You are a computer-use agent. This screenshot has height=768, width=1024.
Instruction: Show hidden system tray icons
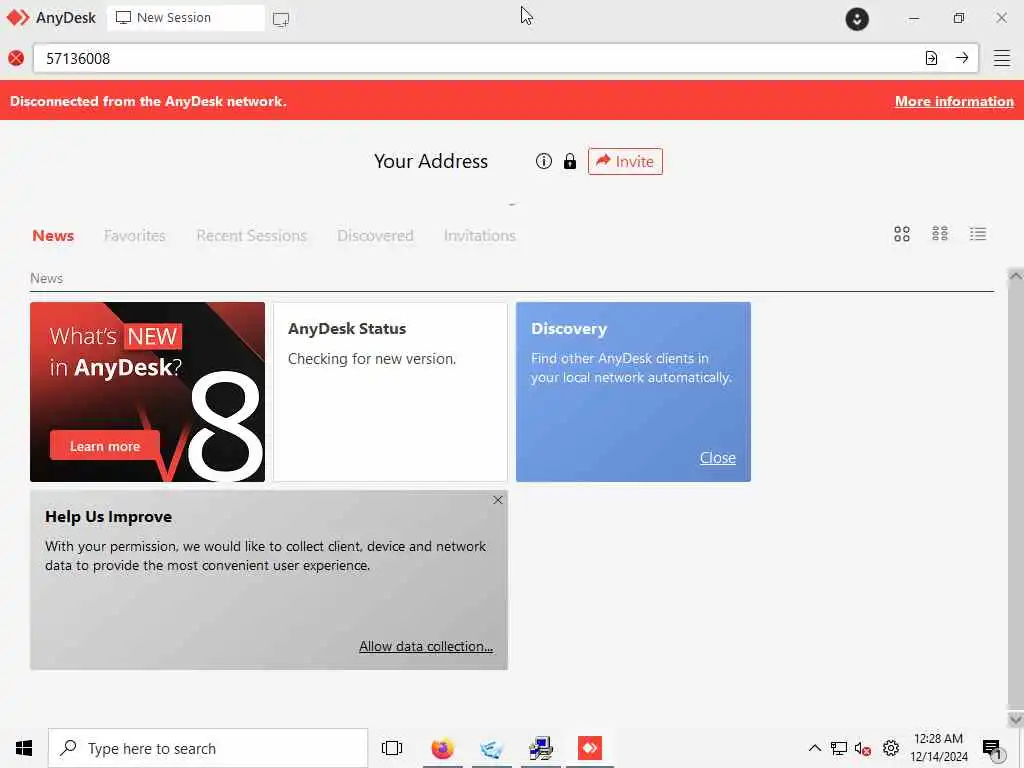(814, 748)
